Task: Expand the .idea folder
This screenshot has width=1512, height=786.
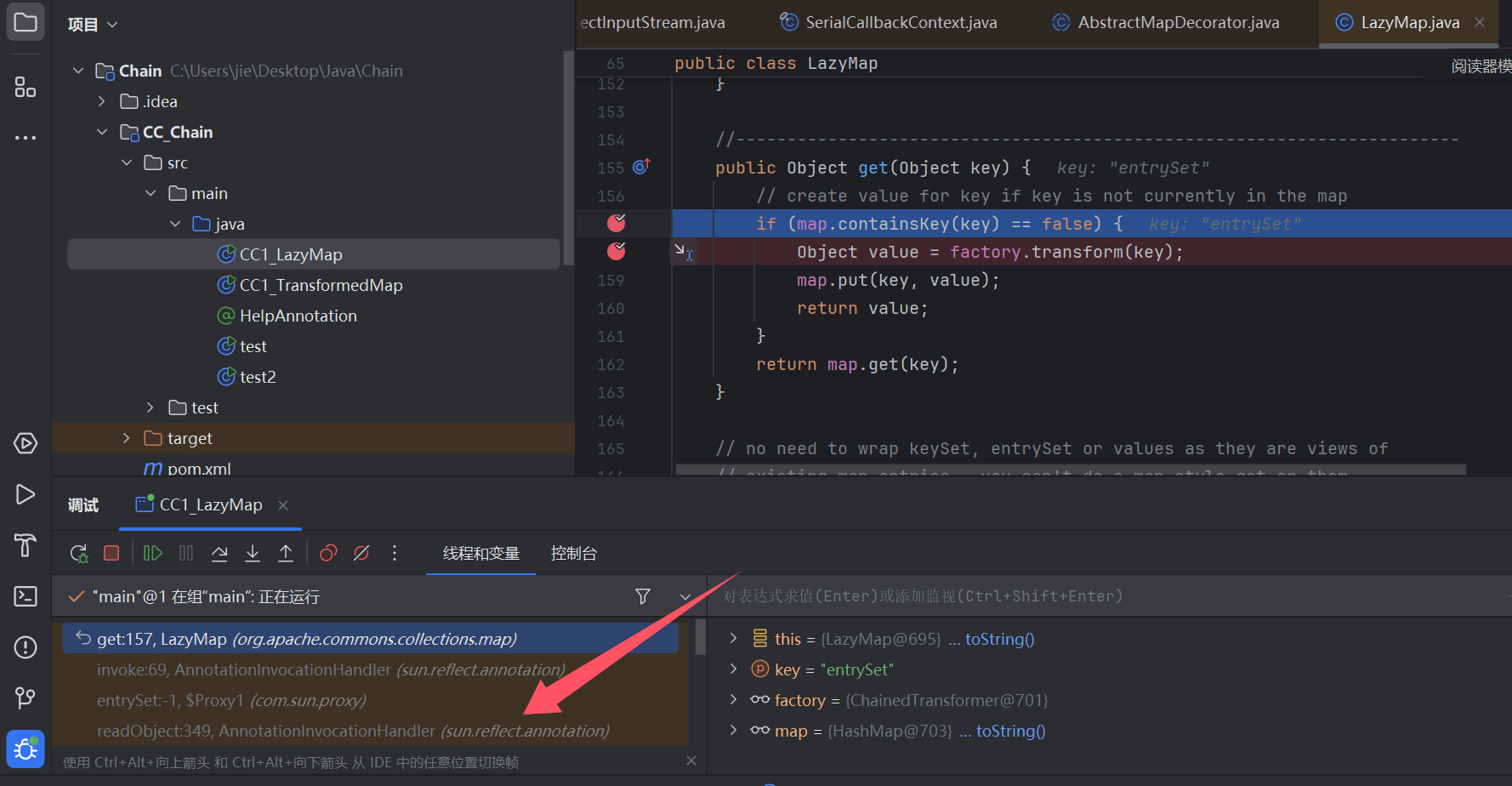Action: click(102, 101)
